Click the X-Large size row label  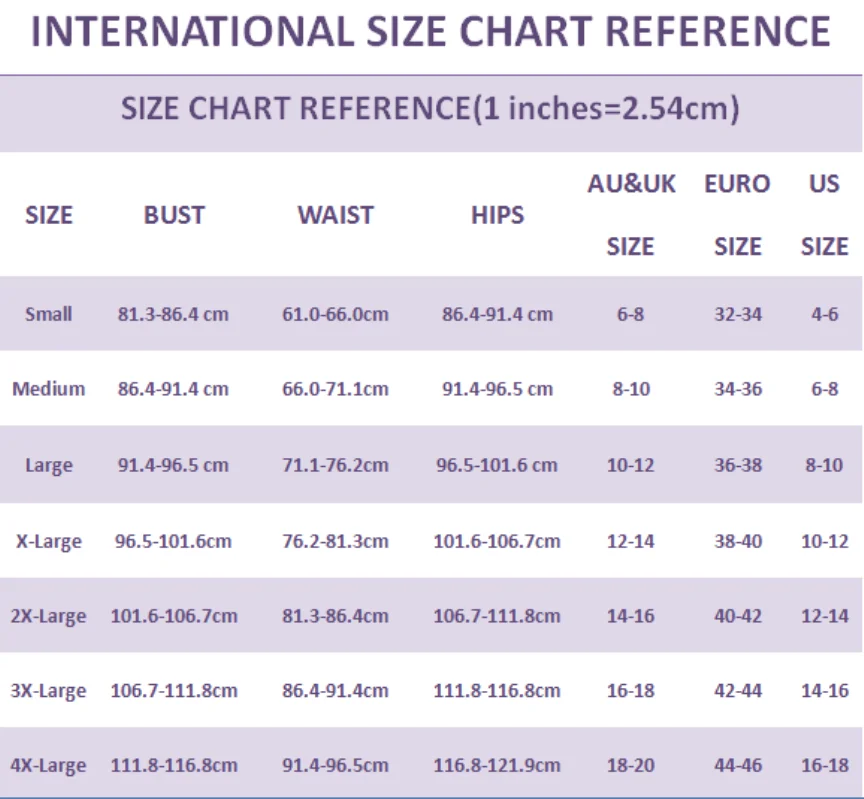49,541
